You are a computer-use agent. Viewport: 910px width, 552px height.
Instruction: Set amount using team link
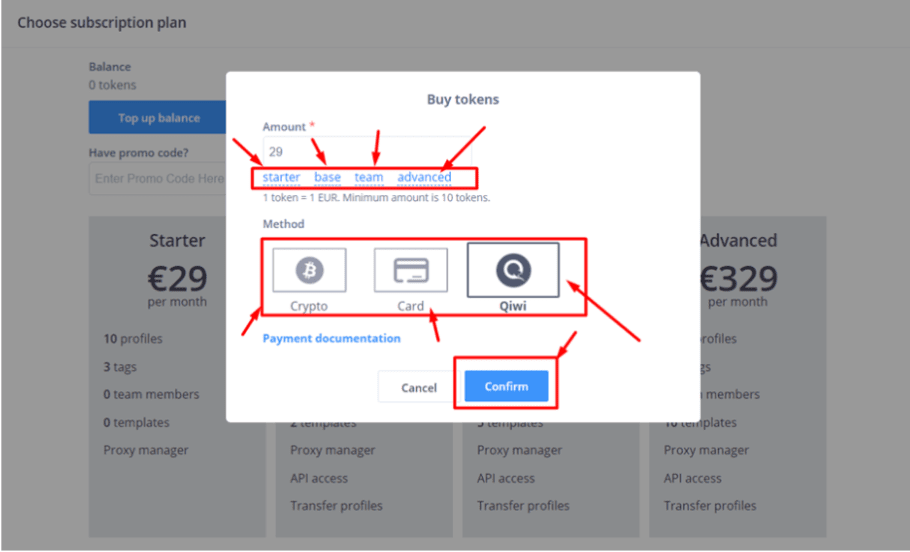click(x=369, y=177)
